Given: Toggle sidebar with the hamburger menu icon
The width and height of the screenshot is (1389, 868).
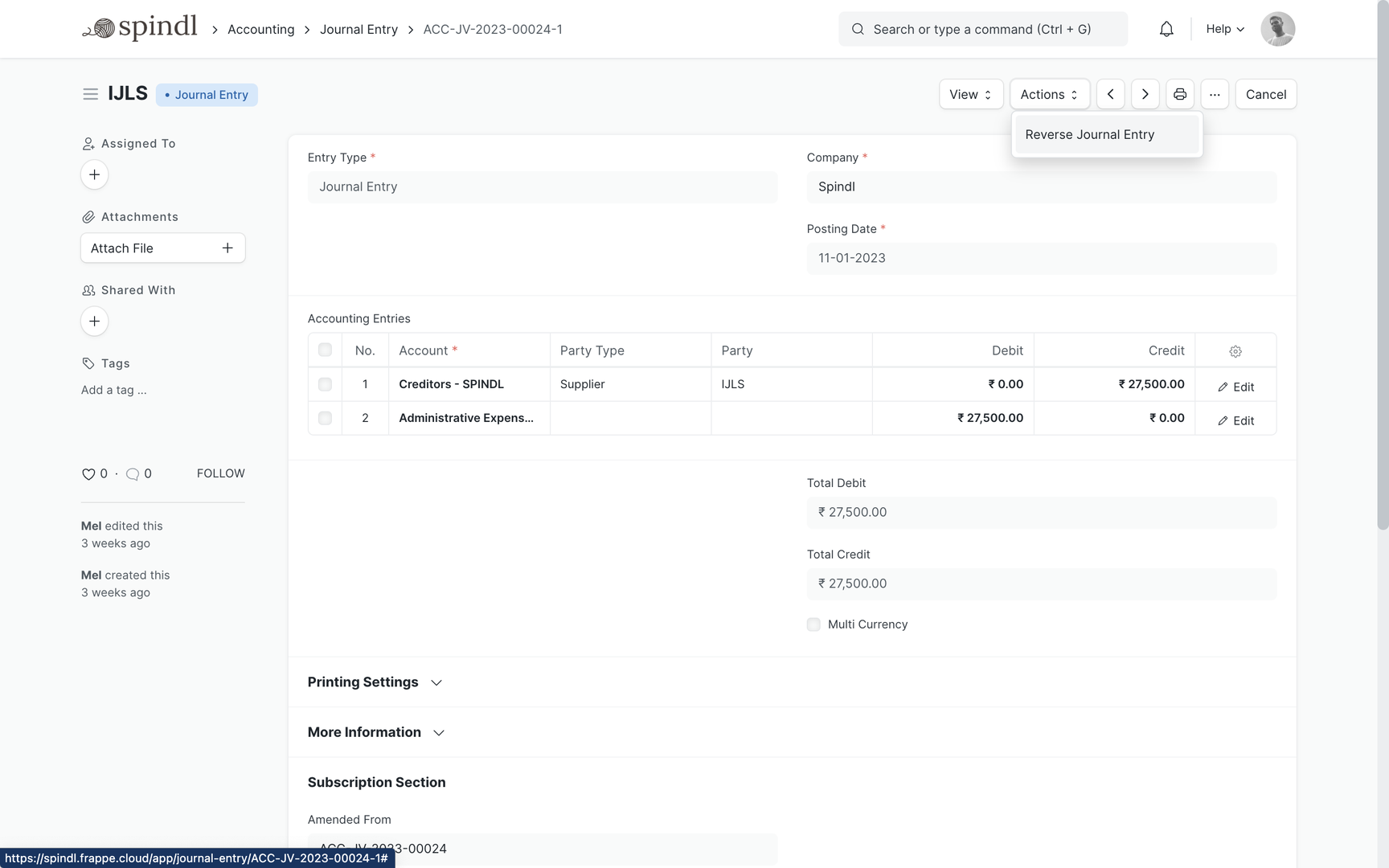Looking at the screenshot, I should pyautogui.click(x=90, y=94).
